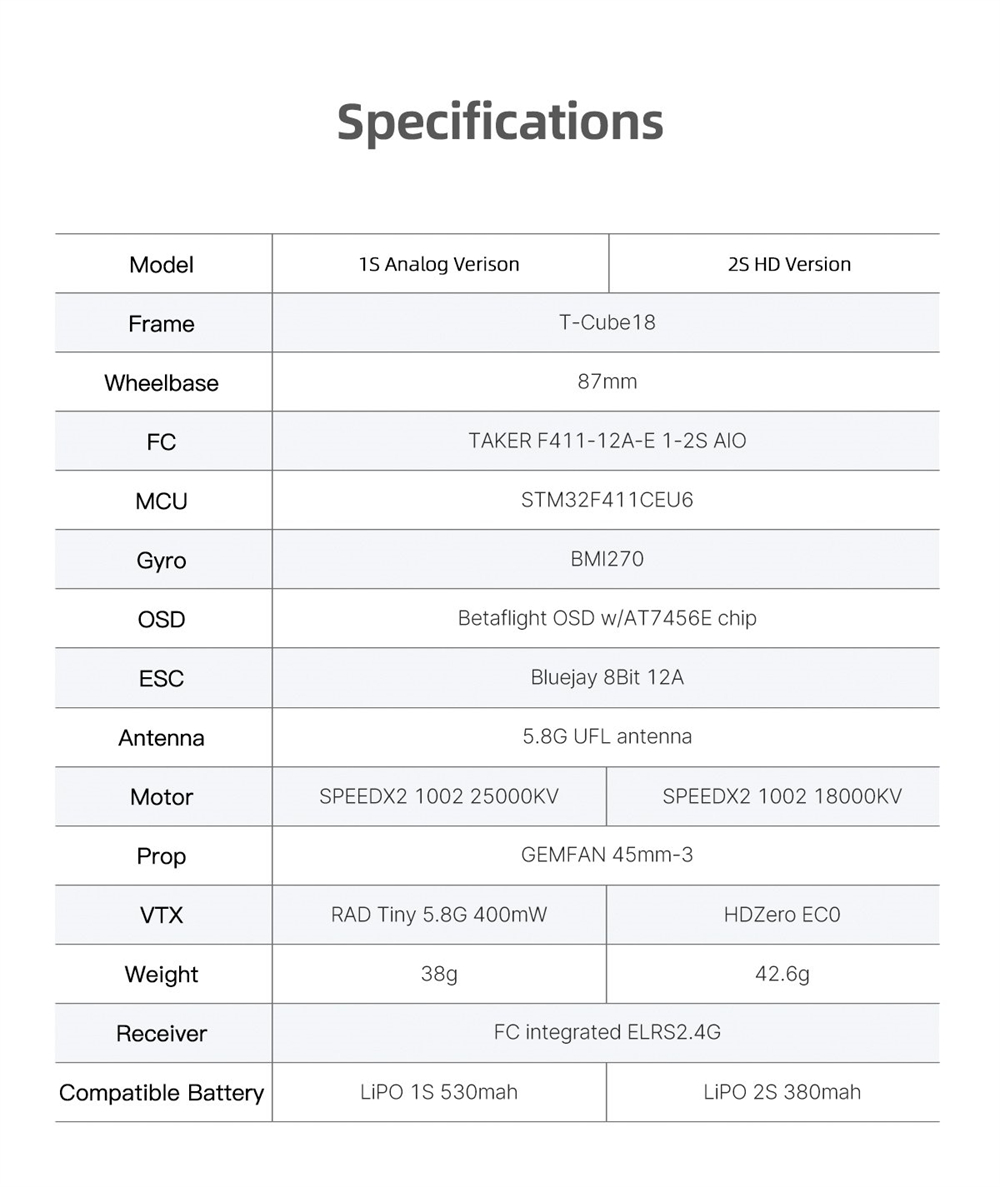Select the 2S HD Version column header
Image resolution: width=1000 pixels, height=1187 pixels.
coord(789,265)
